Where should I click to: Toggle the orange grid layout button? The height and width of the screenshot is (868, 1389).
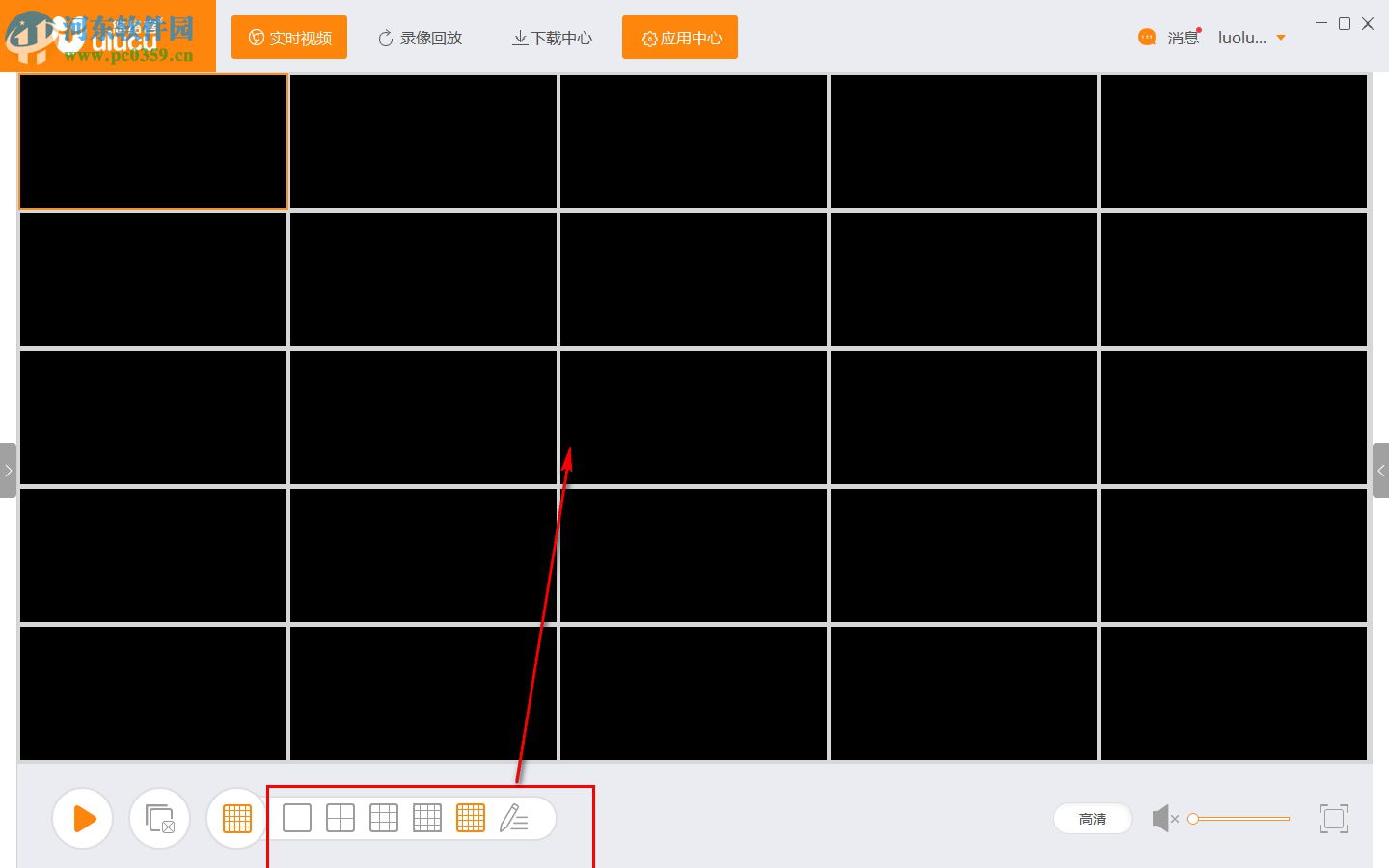click(236, 818)
